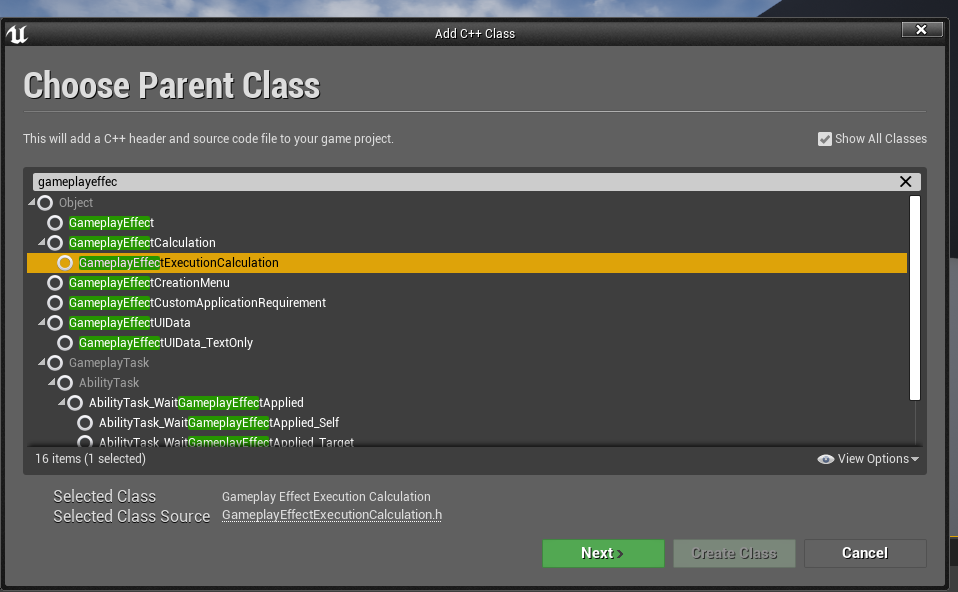
Task: Select the Object root class
Action: coord(76,203)
